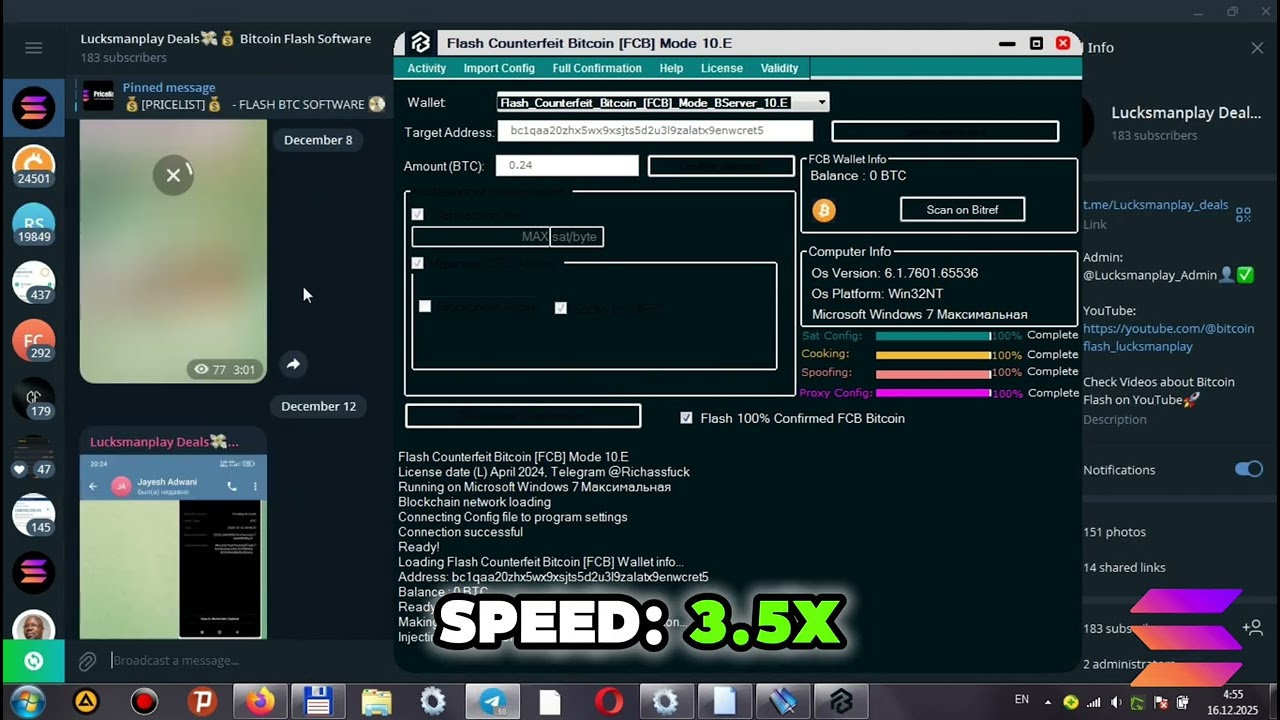Image resolution: width=1280 pixels, height=720 pixels.
Task: Click the sat/byte unit box
Action: pyautogui.click(x=577, y=237)
